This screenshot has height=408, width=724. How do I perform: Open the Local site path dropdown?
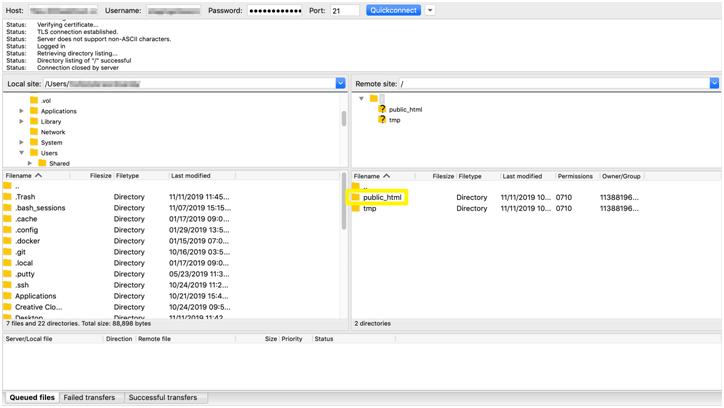pos(340,84)
